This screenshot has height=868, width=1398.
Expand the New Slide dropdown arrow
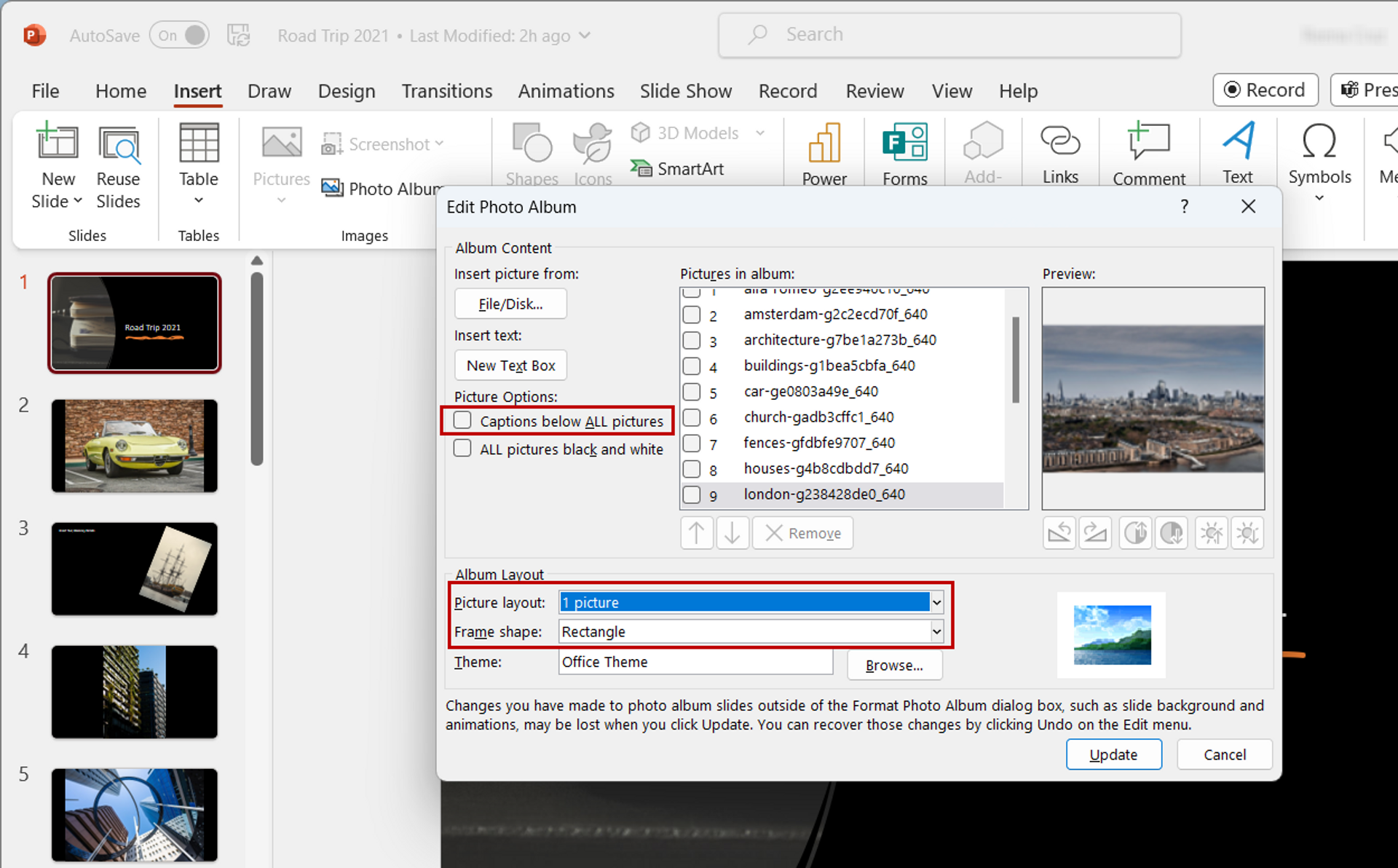click(x=78, y=202)
